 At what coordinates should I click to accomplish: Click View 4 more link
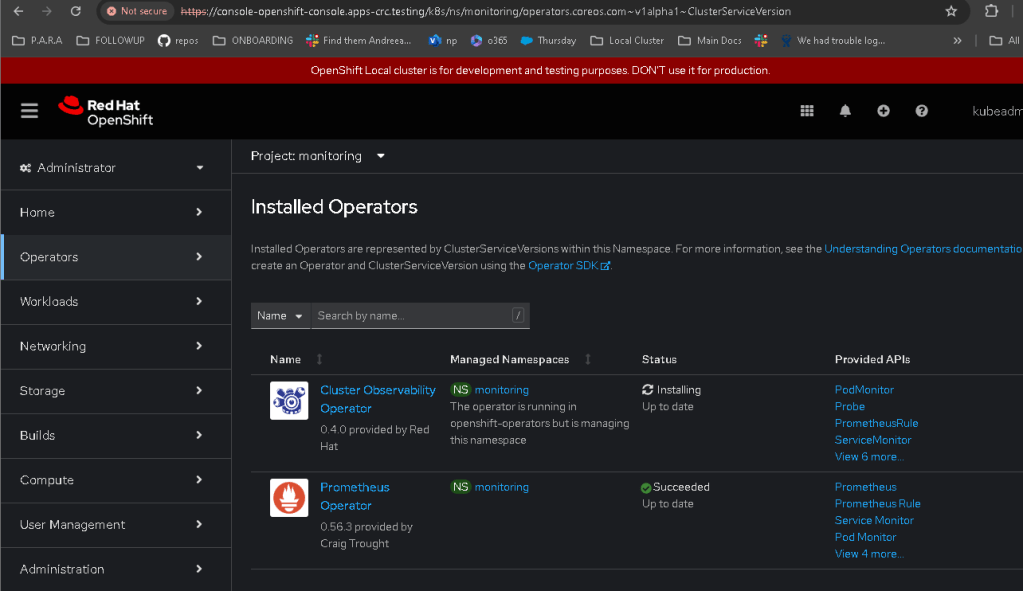pyautogui.click(x=869, y=554)
